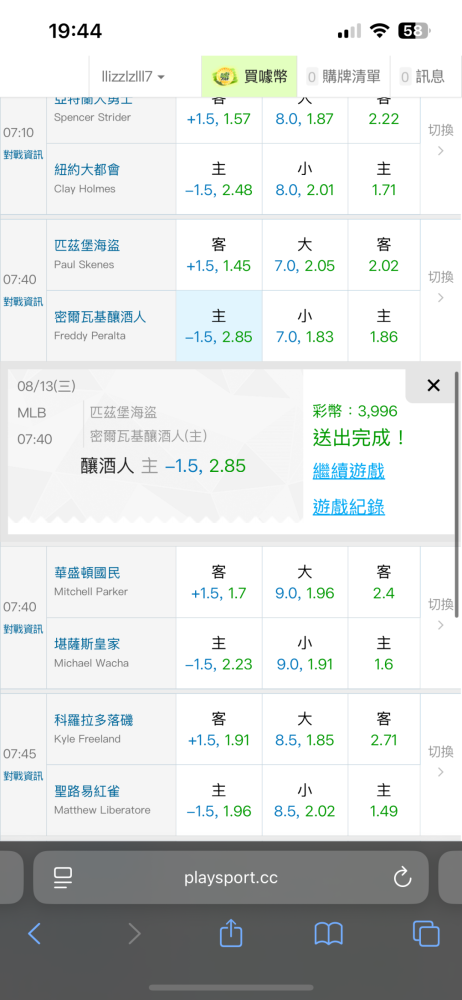Tap playsport.cc address field
The width and height of the screenshot is (462, 1000).
tap(231, 878)
